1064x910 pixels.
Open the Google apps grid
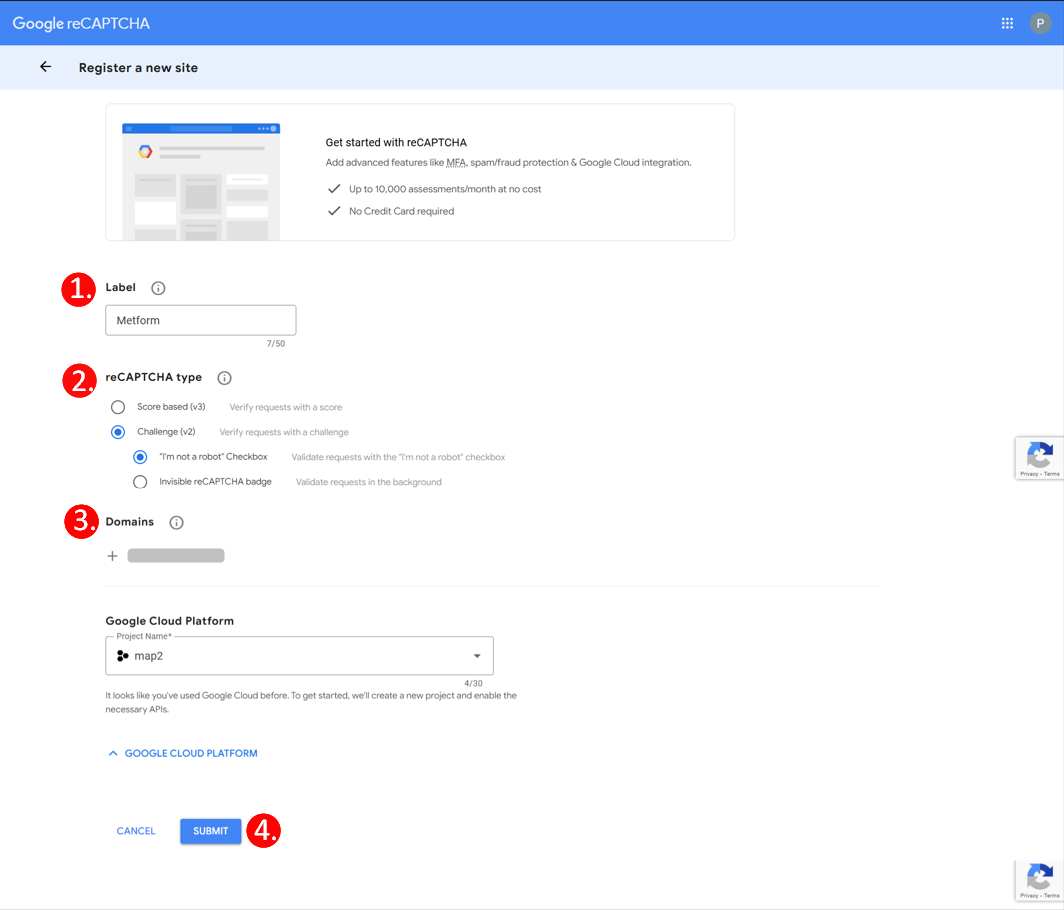tap(1007, 23)
